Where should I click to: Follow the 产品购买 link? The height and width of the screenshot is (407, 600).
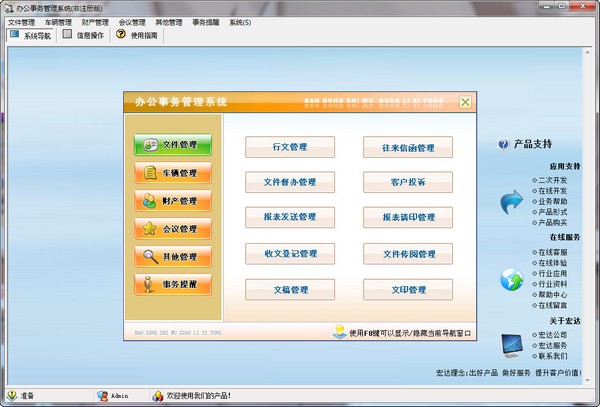553,223
